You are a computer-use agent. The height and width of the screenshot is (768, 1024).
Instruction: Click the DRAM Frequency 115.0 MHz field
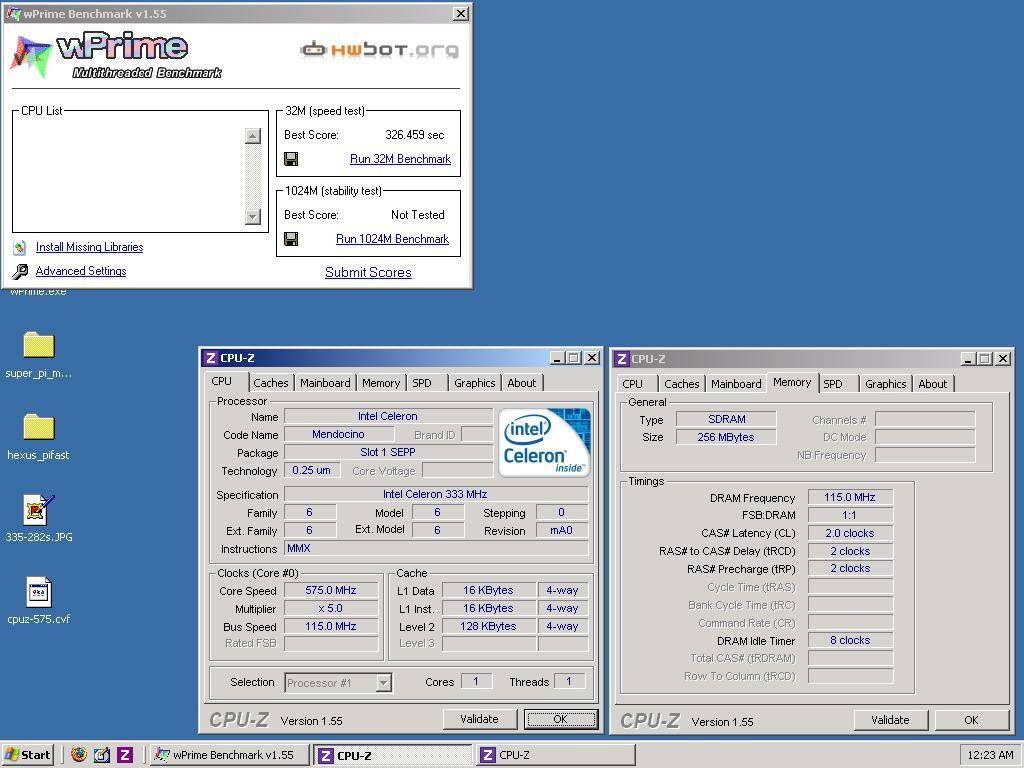point(850,497)
